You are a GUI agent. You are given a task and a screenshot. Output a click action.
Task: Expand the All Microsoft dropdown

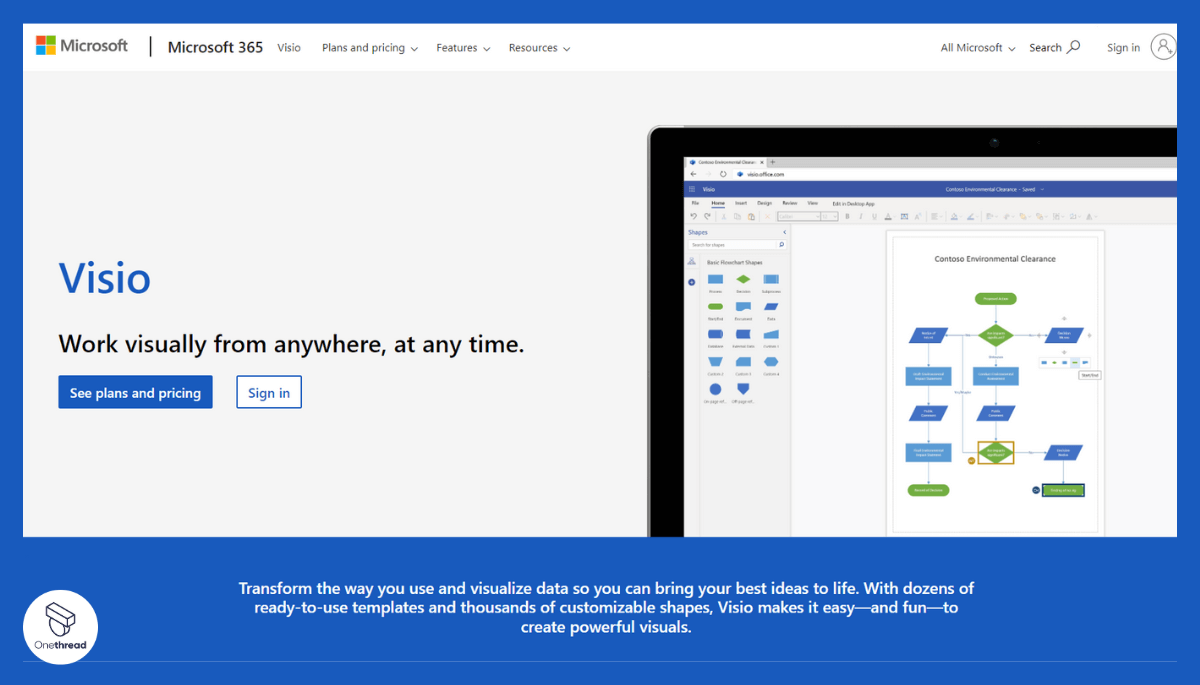[x=977, y=47]
